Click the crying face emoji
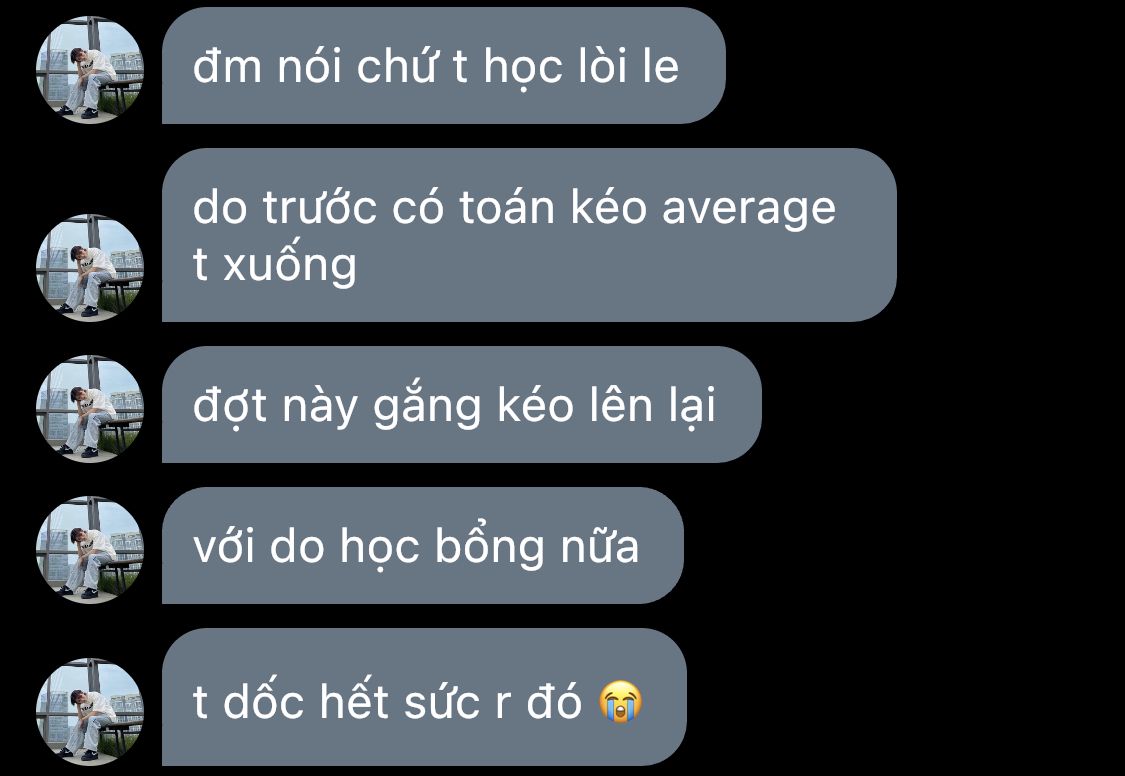 click(x=621, y=701)
